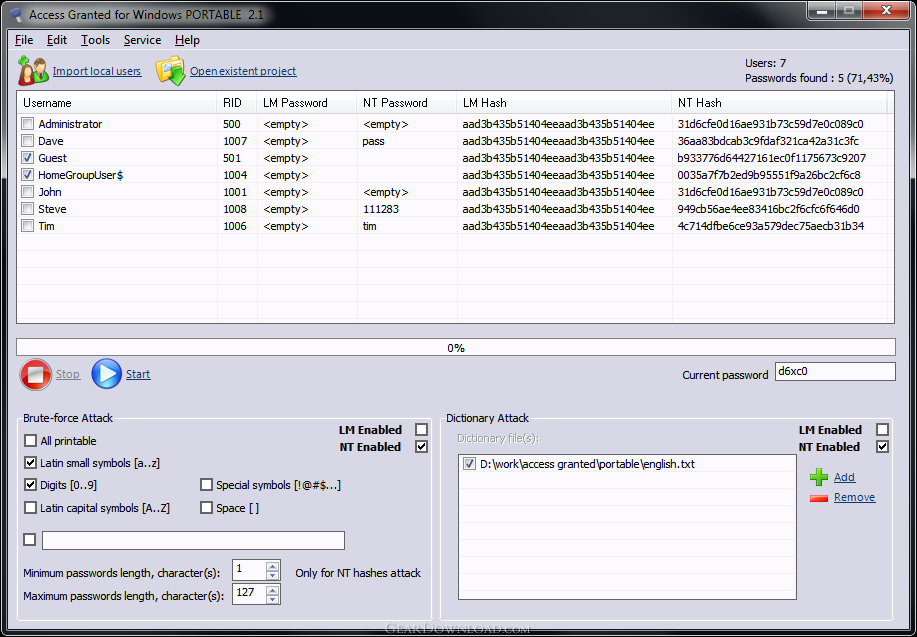917x637 pixels.
Task: Check the Dave user checkbox
Action: [x=27, y=141]
